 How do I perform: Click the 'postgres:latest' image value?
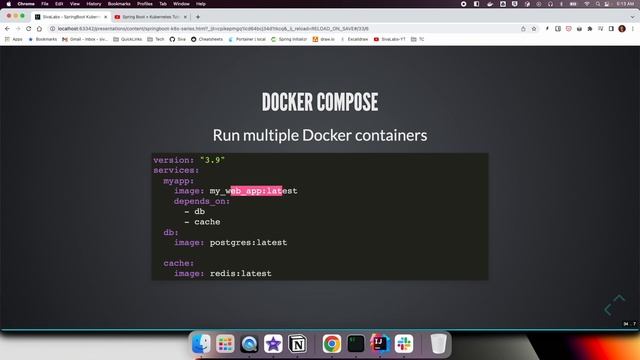point(248,242)
